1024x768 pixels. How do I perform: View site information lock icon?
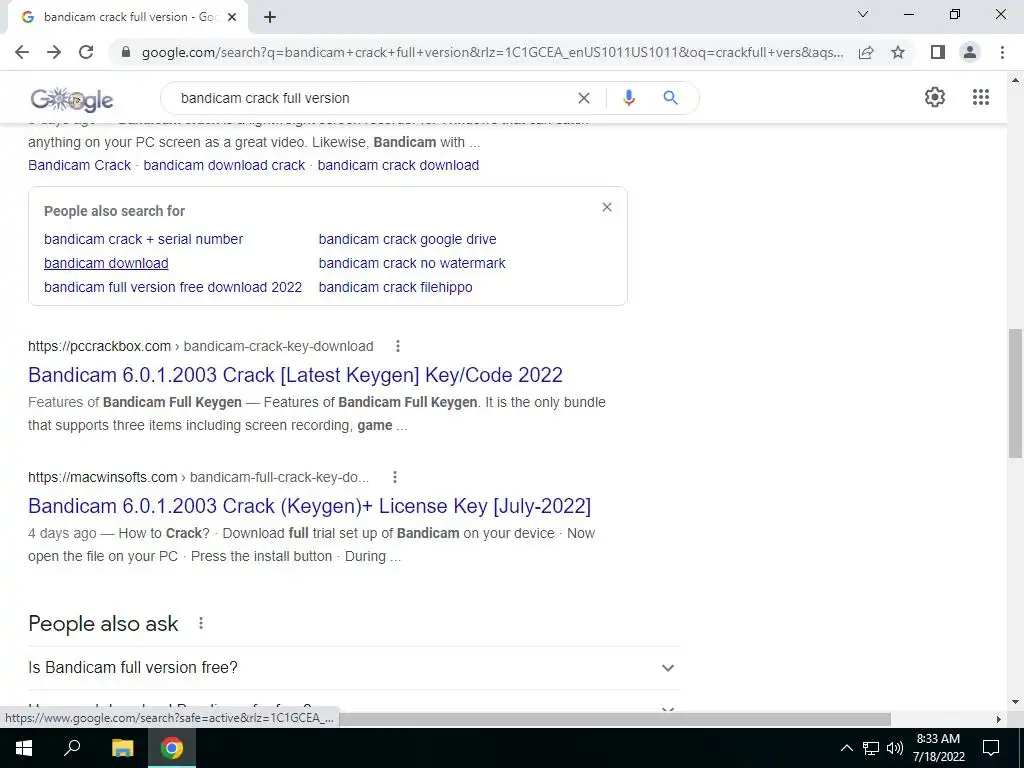[126, 52]
